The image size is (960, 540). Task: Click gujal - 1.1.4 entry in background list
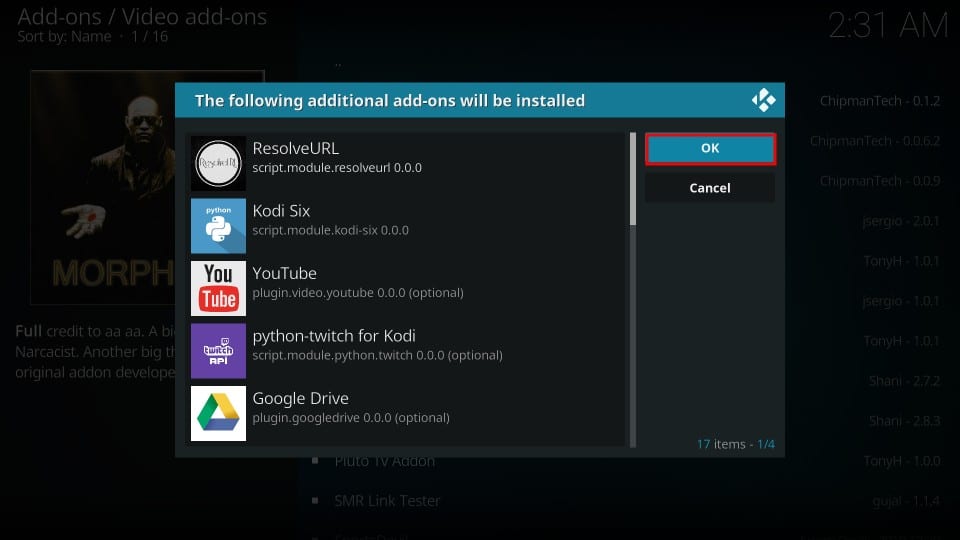tap(906, 501)
